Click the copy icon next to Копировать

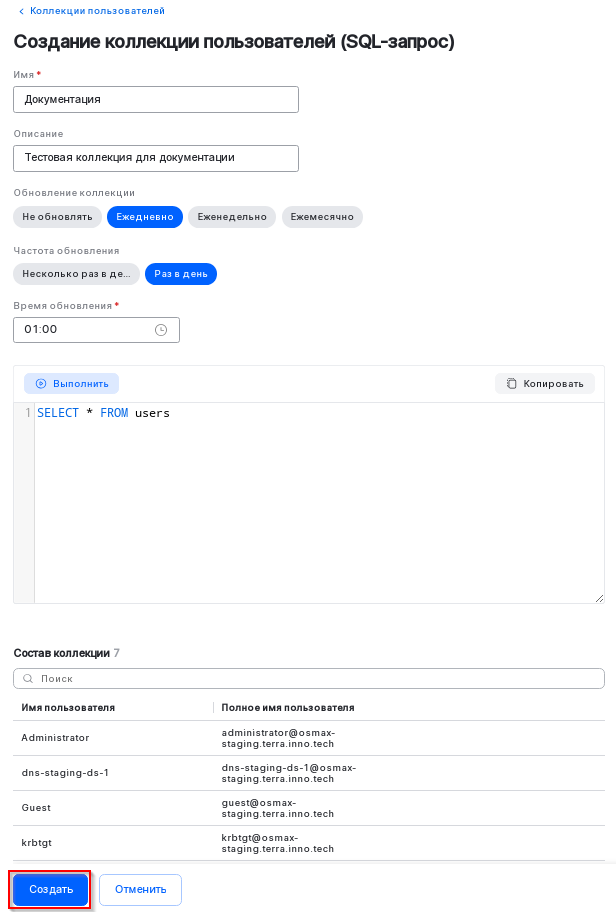512,383
